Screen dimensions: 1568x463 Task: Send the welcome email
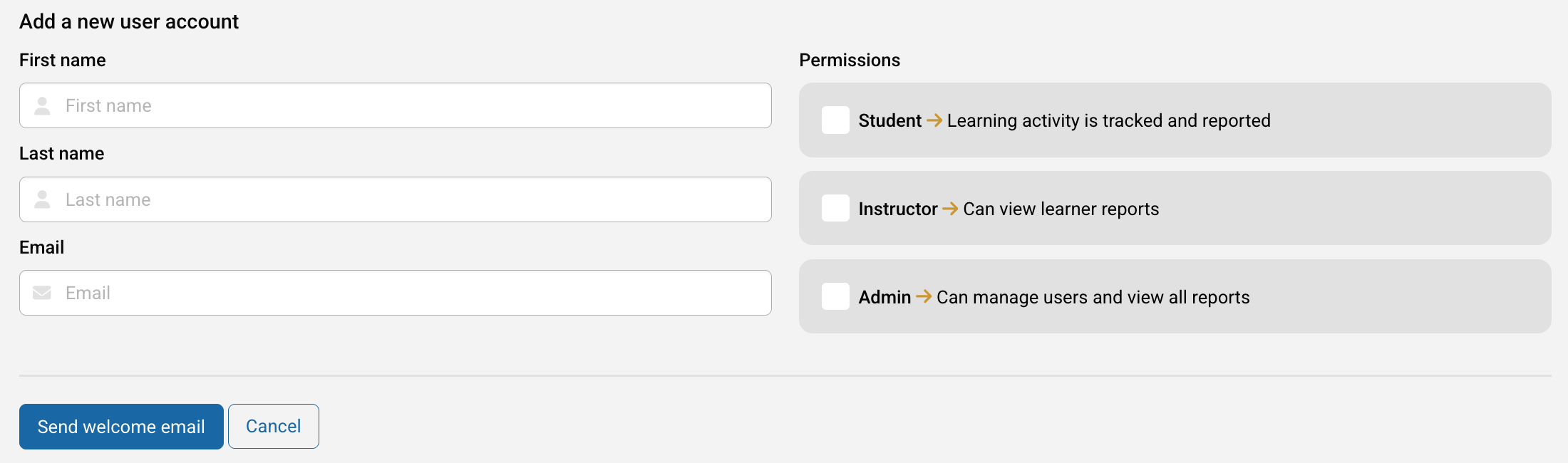point(121,427)
